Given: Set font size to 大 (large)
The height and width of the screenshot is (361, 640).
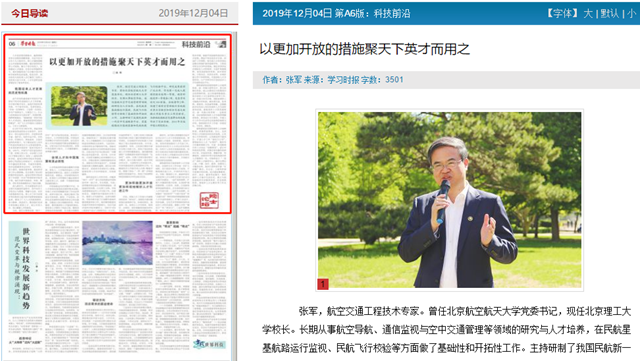Looking at the screenshot, I should pos(588,13).
